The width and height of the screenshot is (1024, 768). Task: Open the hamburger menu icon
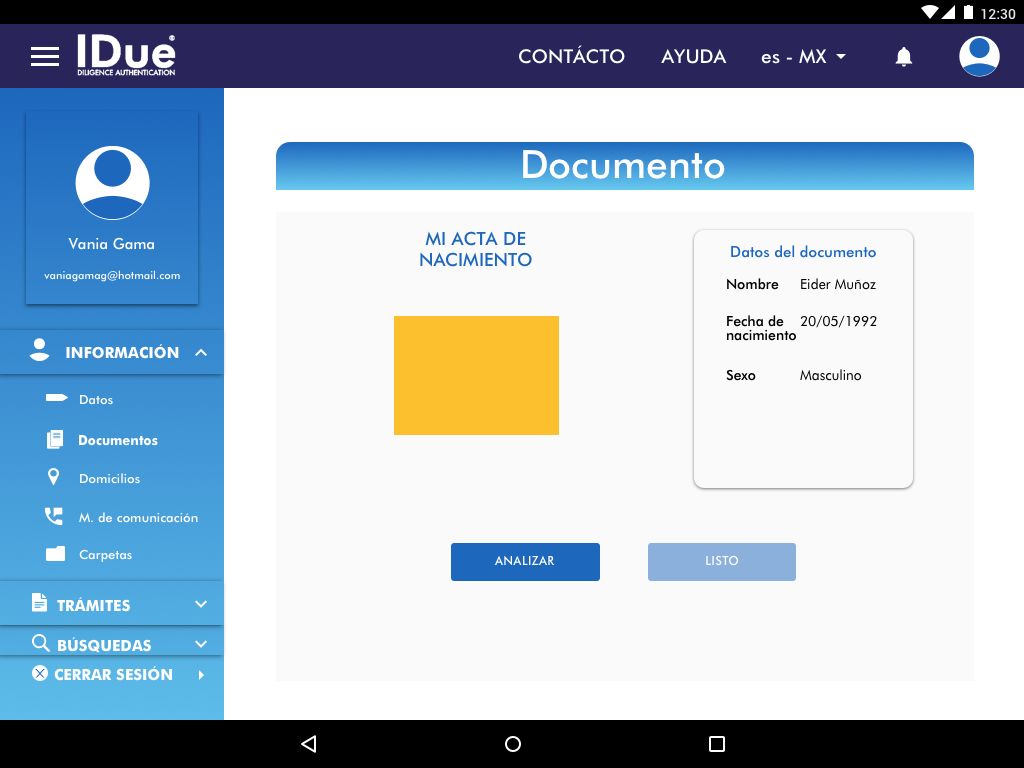pyautogui.click(x=45, y=57)
